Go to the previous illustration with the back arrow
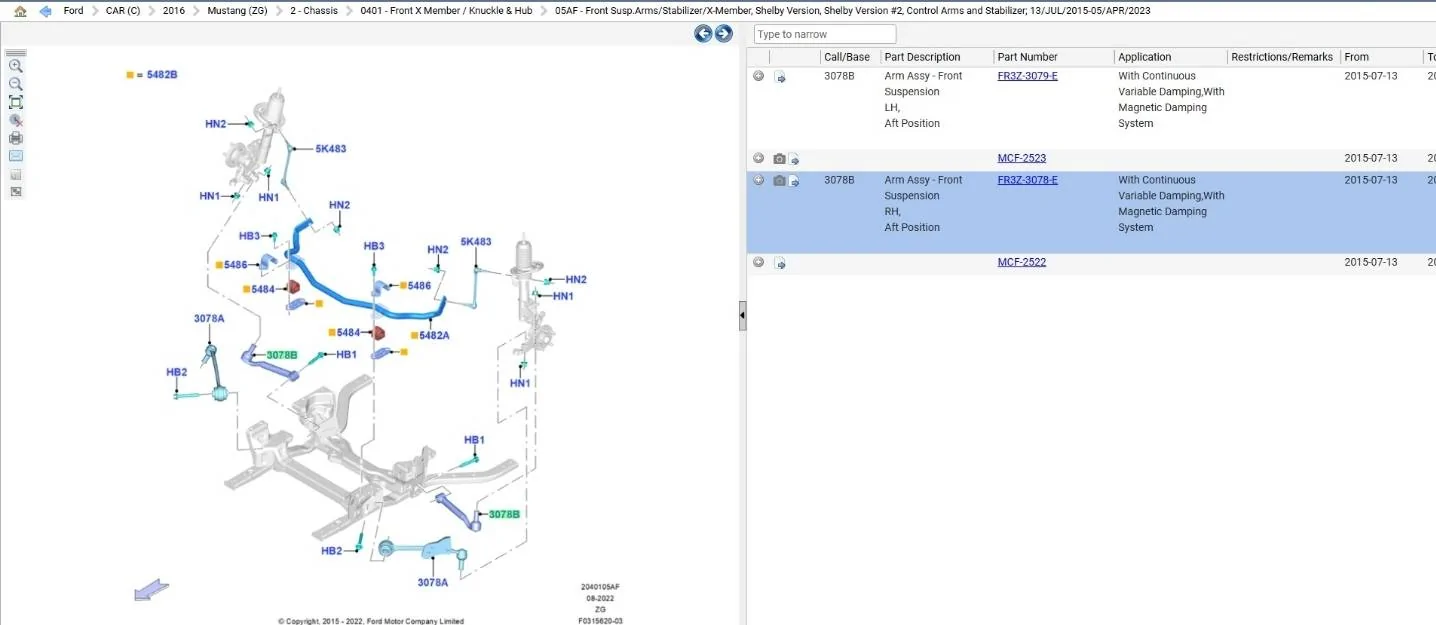 [x=703, y=34]
